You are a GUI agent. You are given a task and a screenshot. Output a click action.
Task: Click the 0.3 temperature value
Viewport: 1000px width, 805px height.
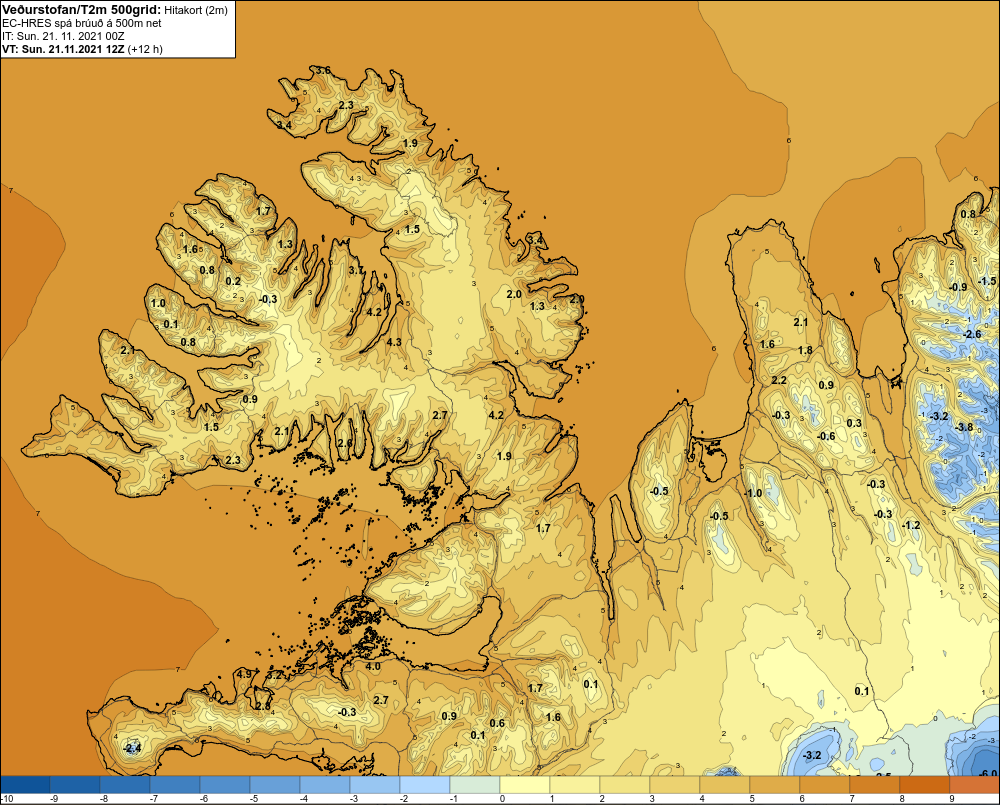854,423
